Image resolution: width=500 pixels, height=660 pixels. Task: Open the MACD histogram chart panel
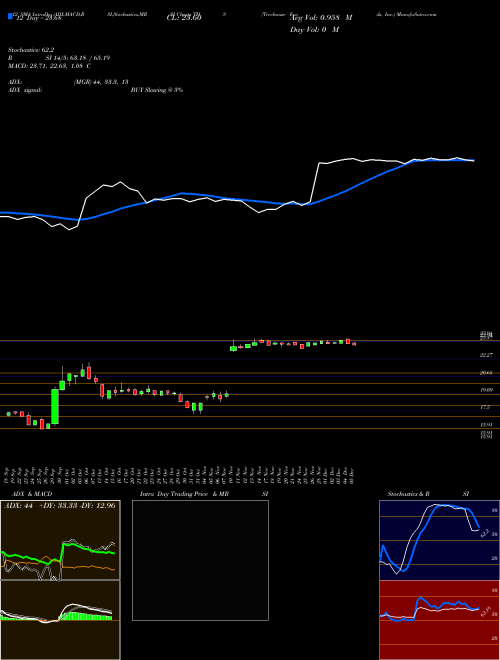click(60, 620)
